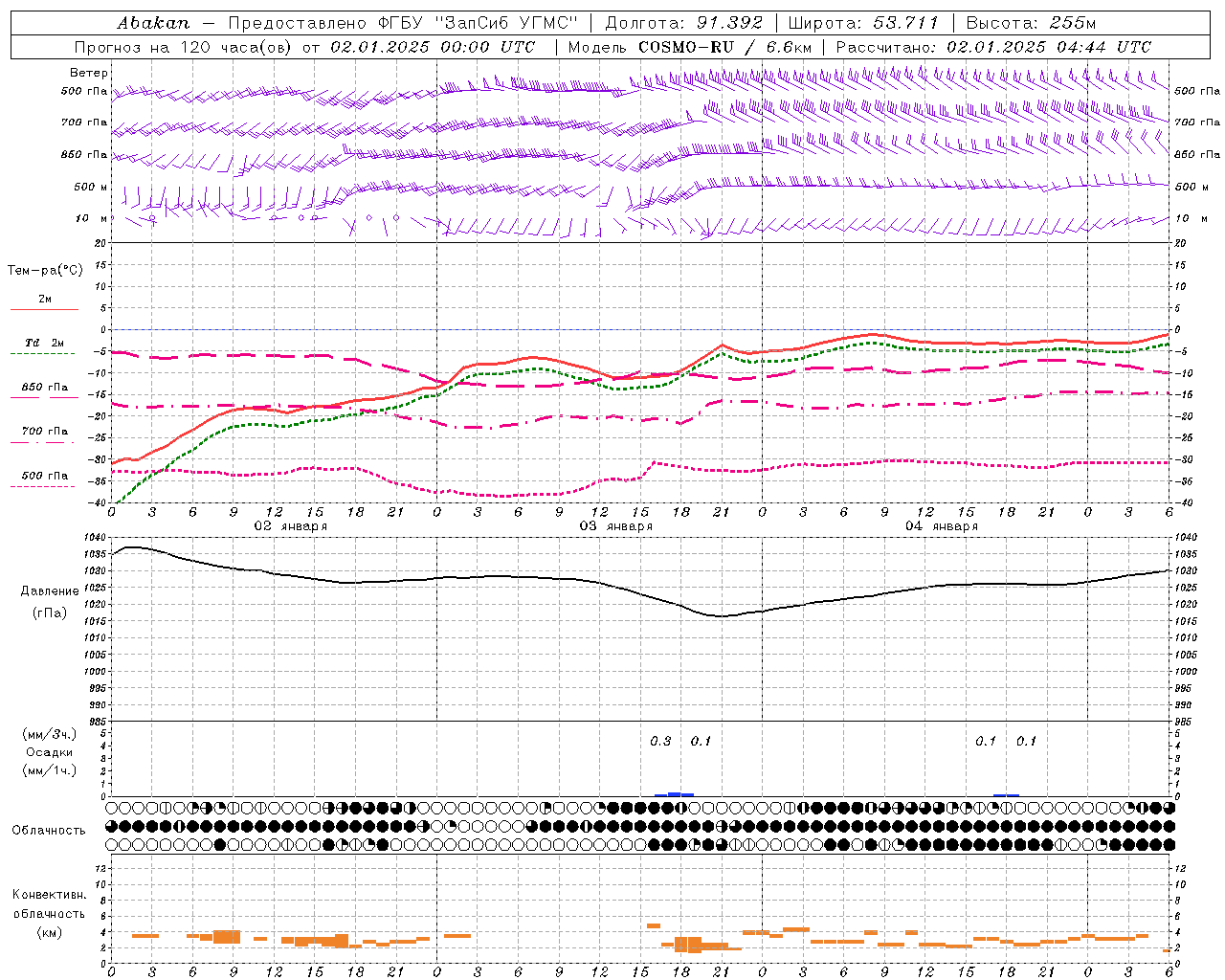Click the date label 04 января

[941, 526]
